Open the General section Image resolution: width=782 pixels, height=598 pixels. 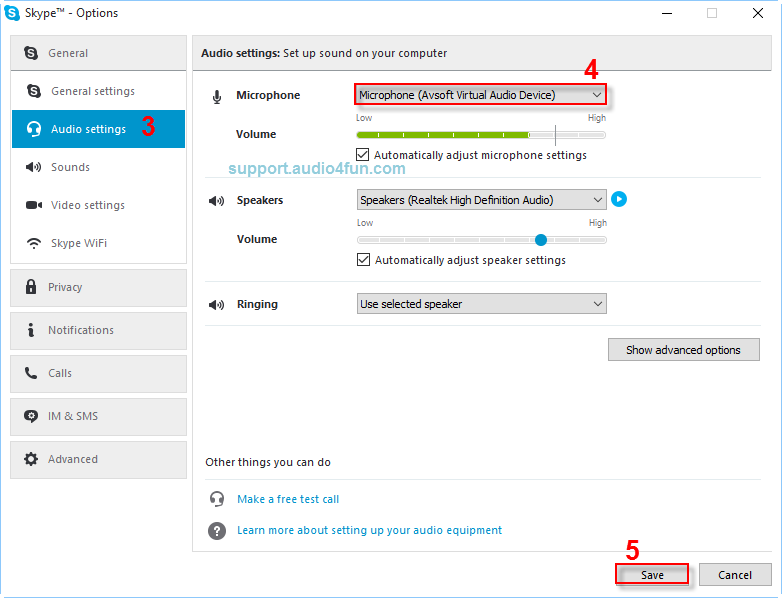98,53
